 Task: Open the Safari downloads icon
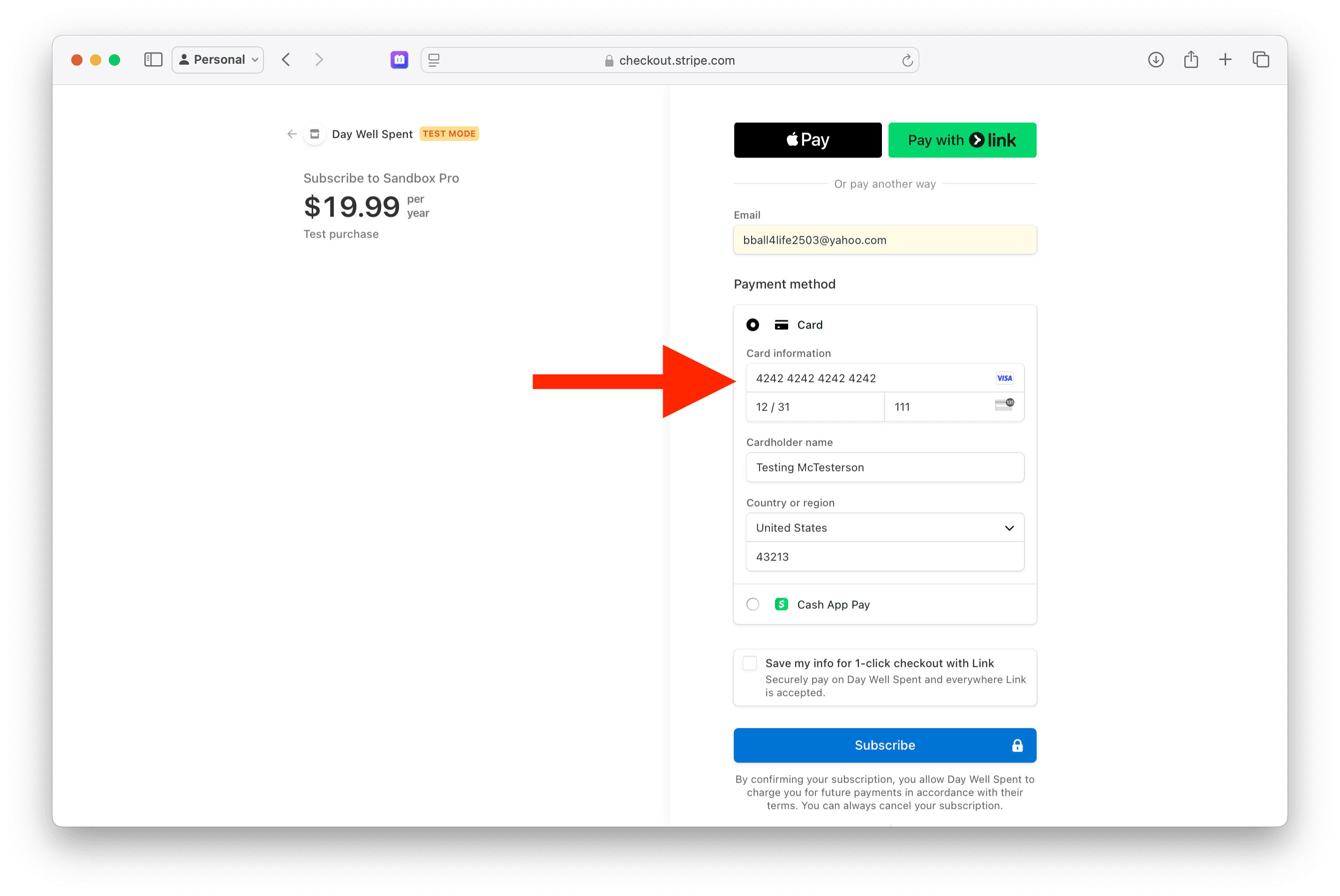[x=1155, y=60]
